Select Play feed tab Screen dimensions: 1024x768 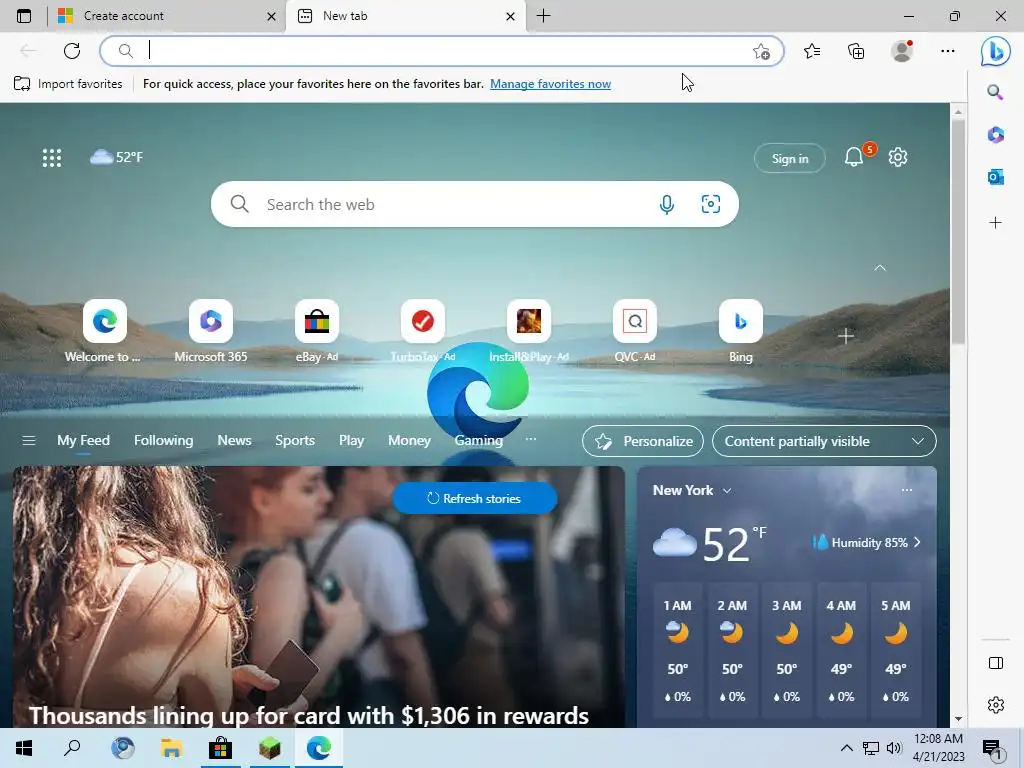(351, 441)
